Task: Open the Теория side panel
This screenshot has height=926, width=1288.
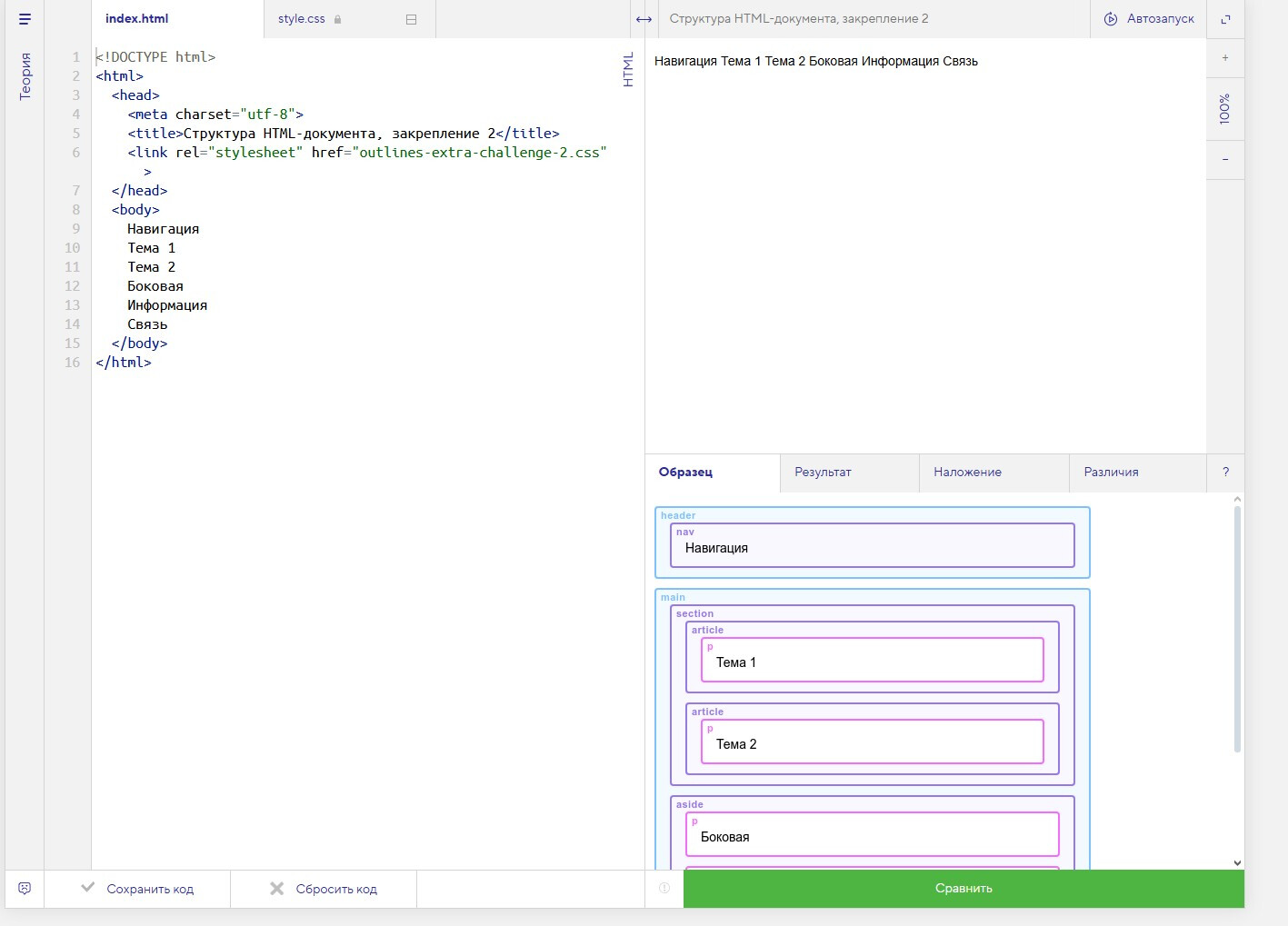Action: click(x=25, y=76)
